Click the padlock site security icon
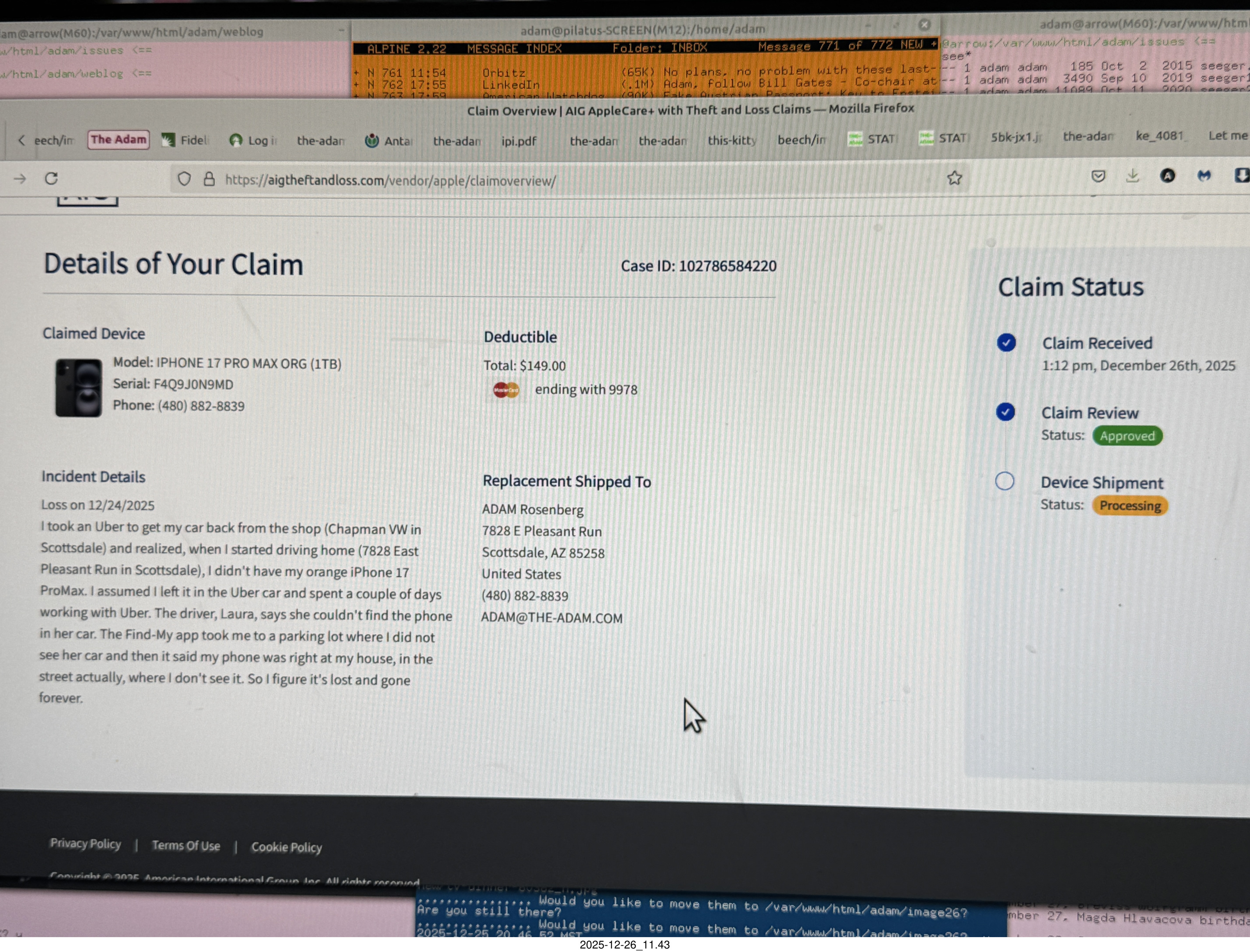The height and width of the screenshot is (952, 1250). coord(209,179)
